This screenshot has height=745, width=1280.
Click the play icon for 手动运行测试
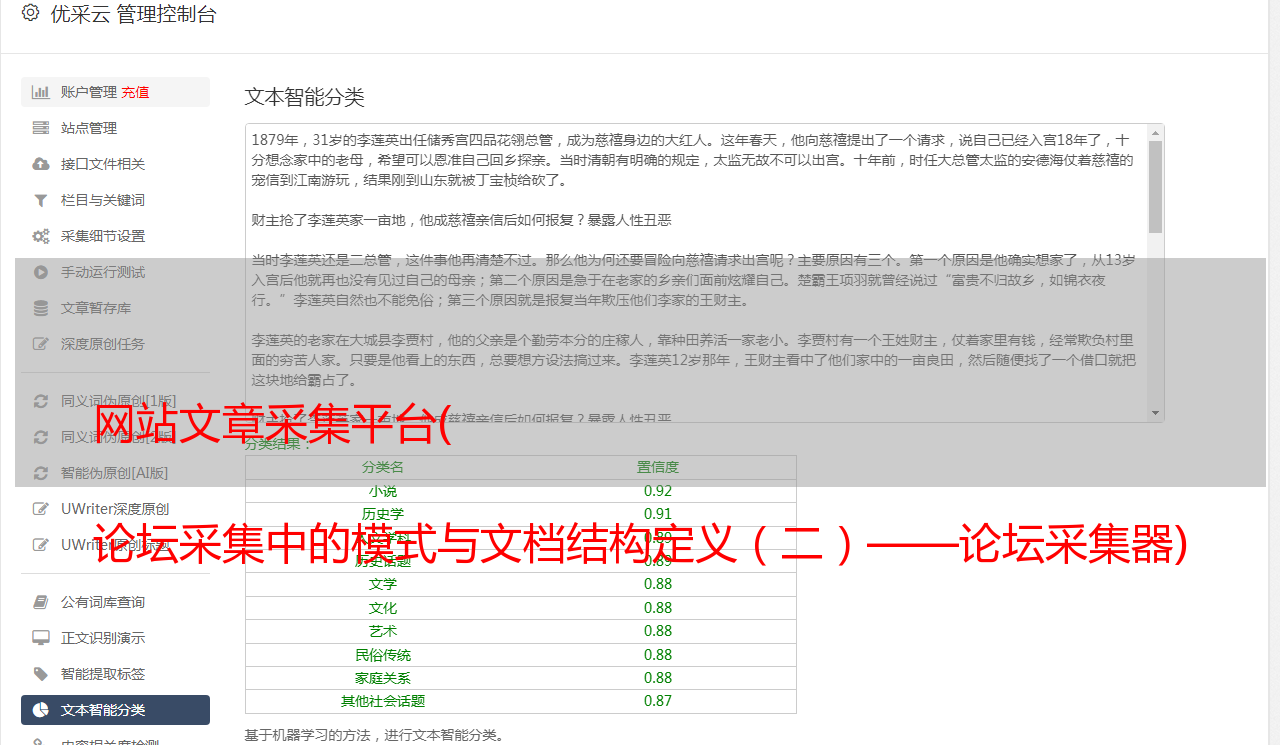41,272
